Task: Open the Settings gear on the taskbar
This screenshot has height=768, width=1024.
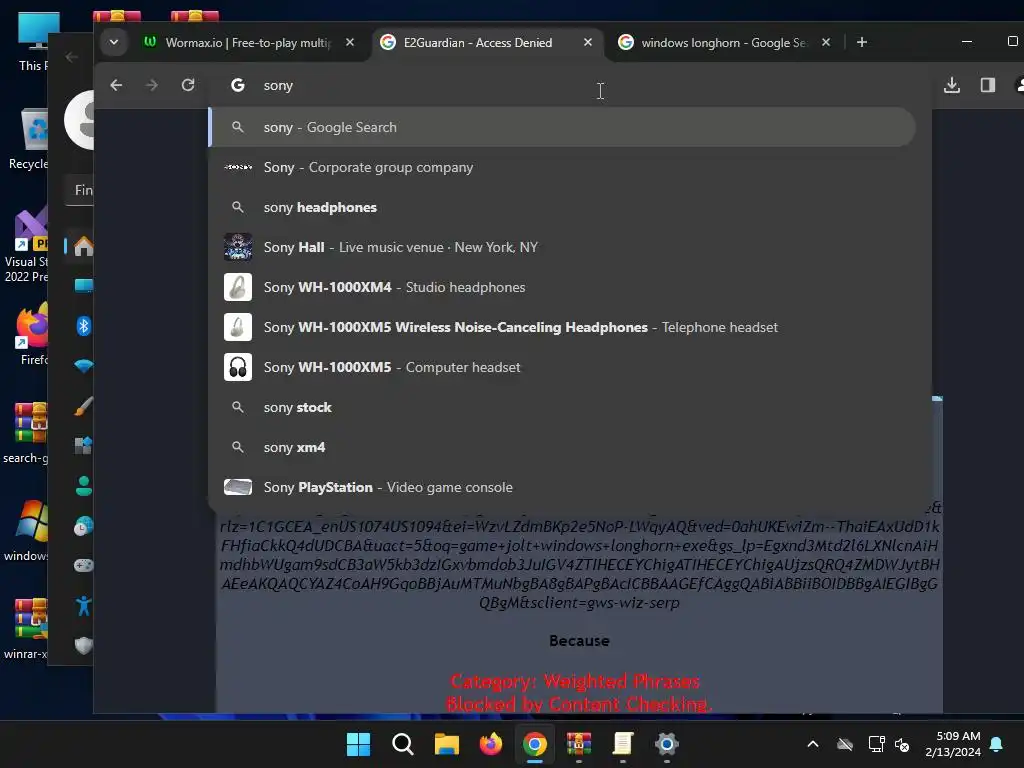Action: (667, 744)
